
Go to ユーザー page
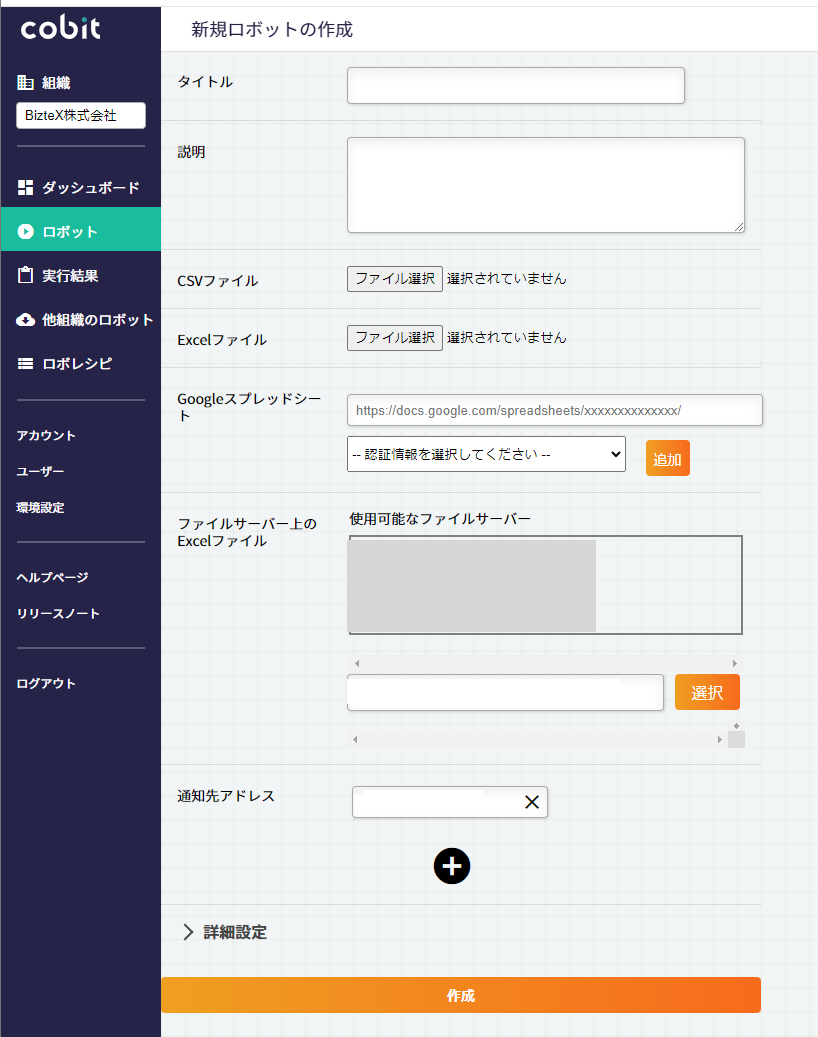[x=40, y=472]
